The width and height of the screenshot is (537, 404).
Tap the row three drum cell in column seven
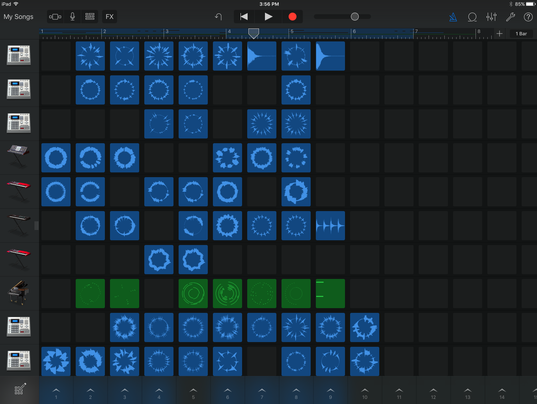click(262, 124)
